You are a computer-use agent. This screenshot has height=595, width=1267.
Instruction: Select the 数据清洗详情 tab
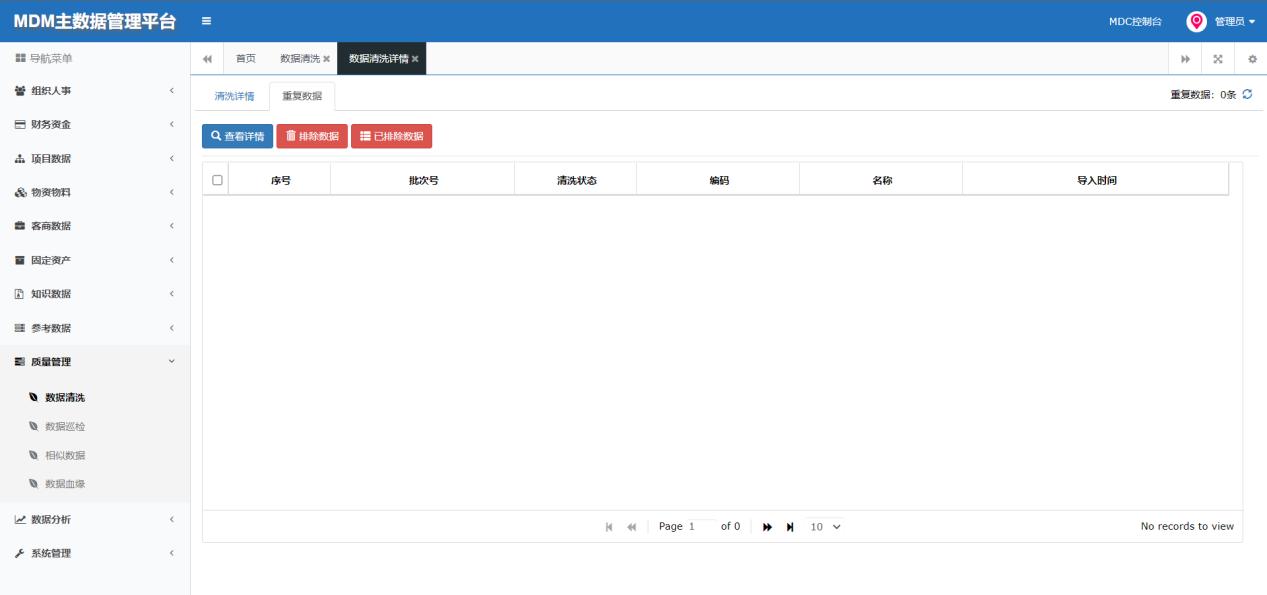pos(378,59)
